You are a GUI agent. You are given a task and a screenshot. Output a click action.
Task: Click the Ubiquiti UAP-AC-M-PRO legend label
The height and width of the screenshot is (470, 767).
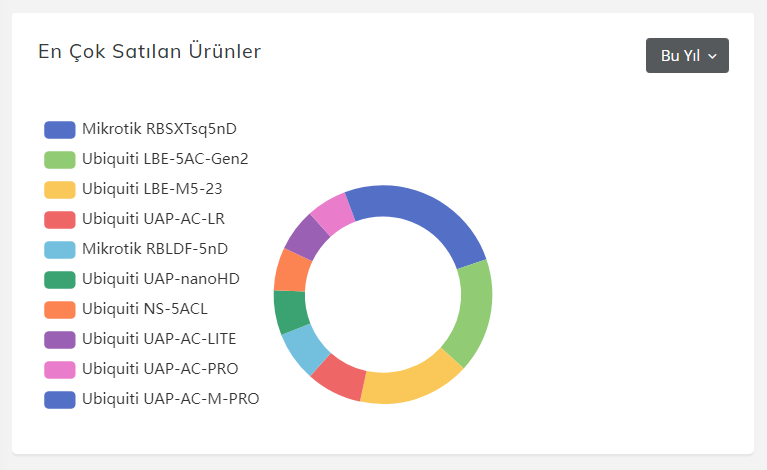171,399
